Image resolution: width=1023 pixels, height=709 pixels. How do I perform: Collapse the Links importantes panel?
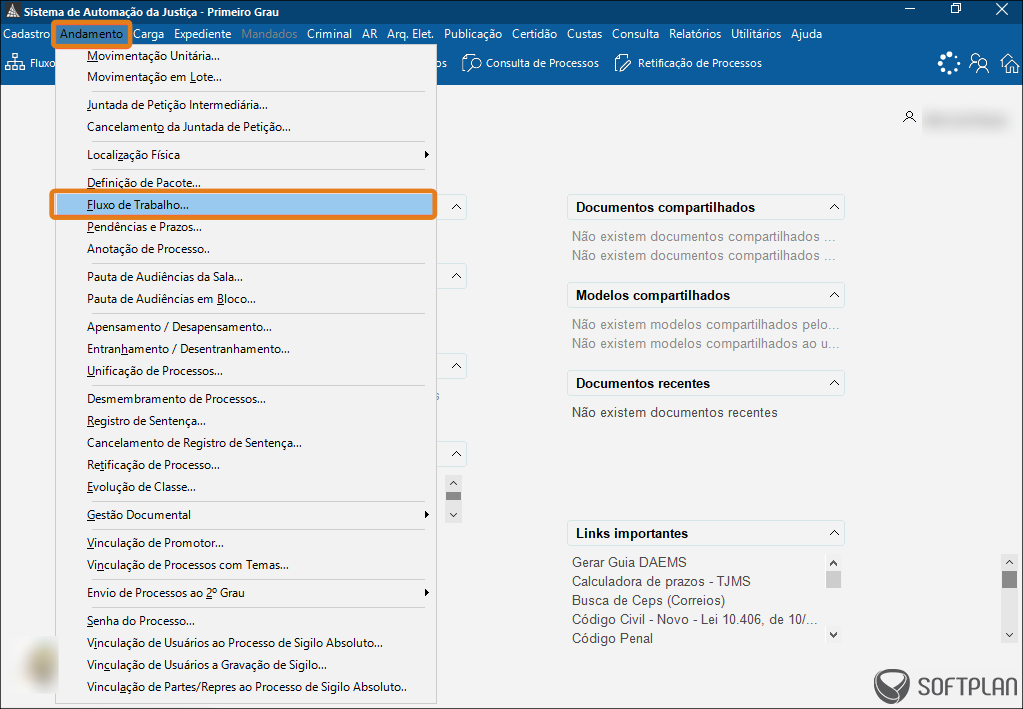tap(834, 533)
